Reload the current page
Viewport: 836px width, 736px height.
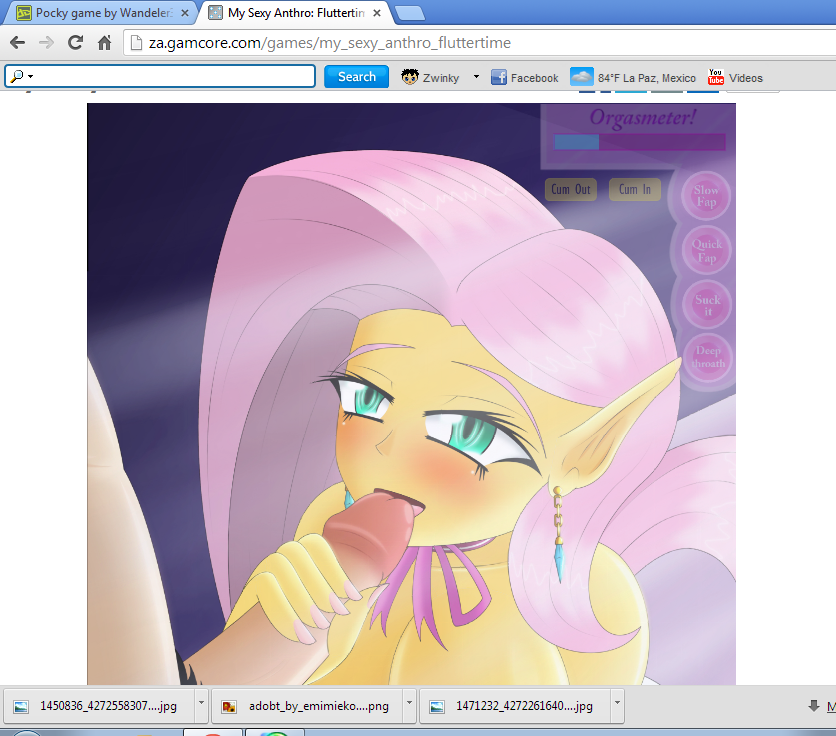75,43
